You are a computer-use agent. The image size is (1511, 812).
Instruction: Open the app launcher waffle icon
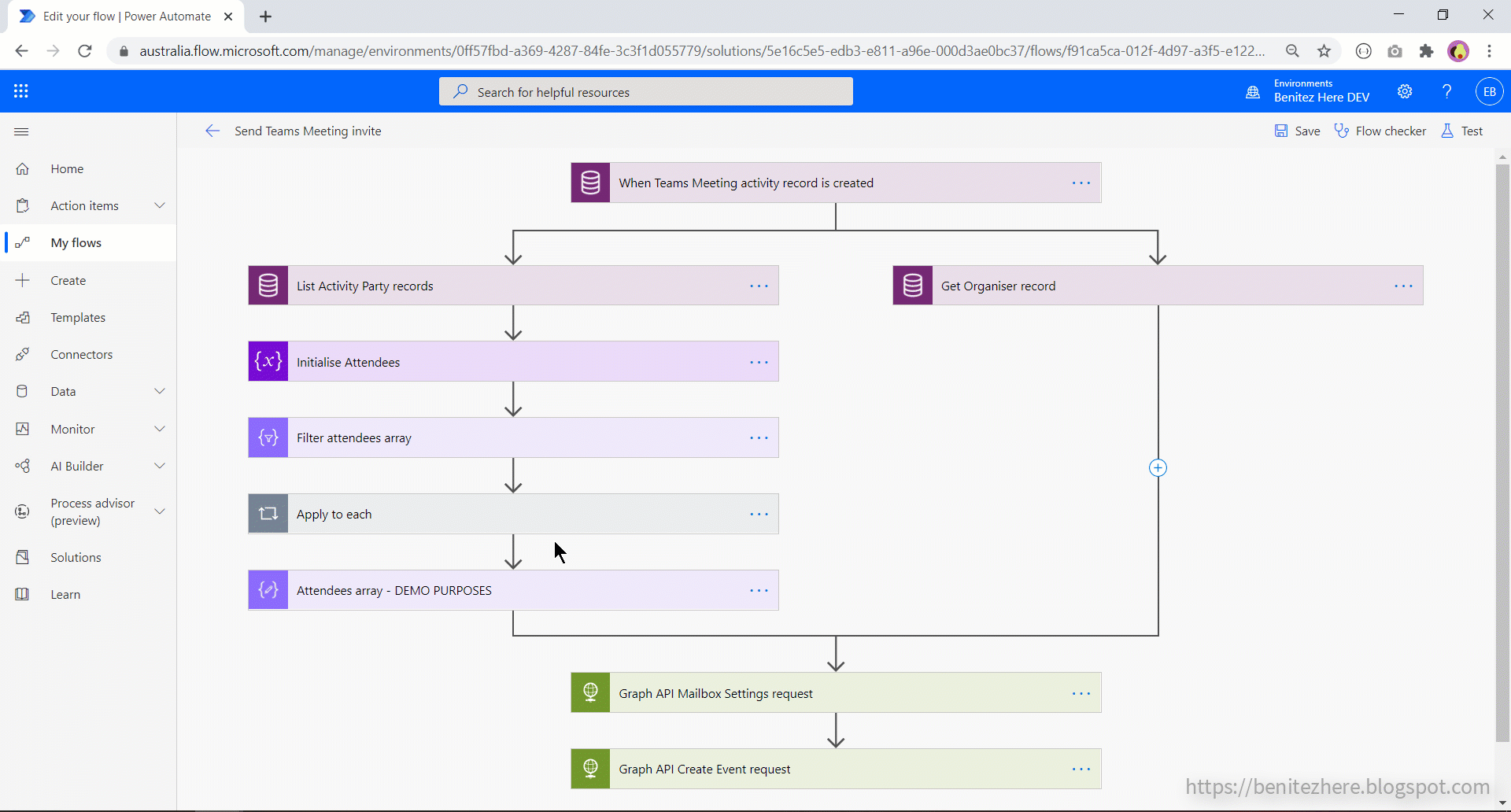point(21,91)
